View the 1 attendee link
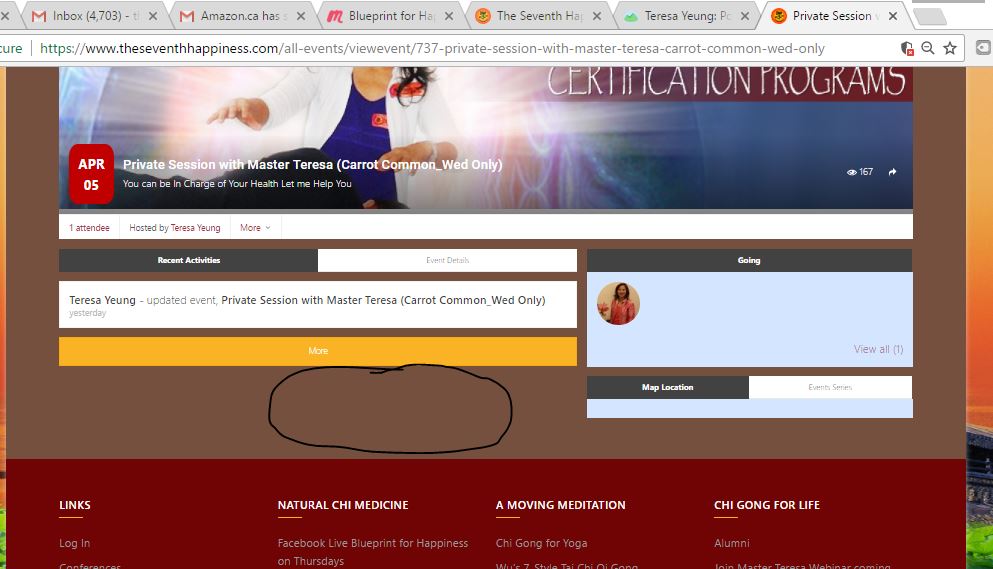Screen dimensions: 993x569 (89, 227)
